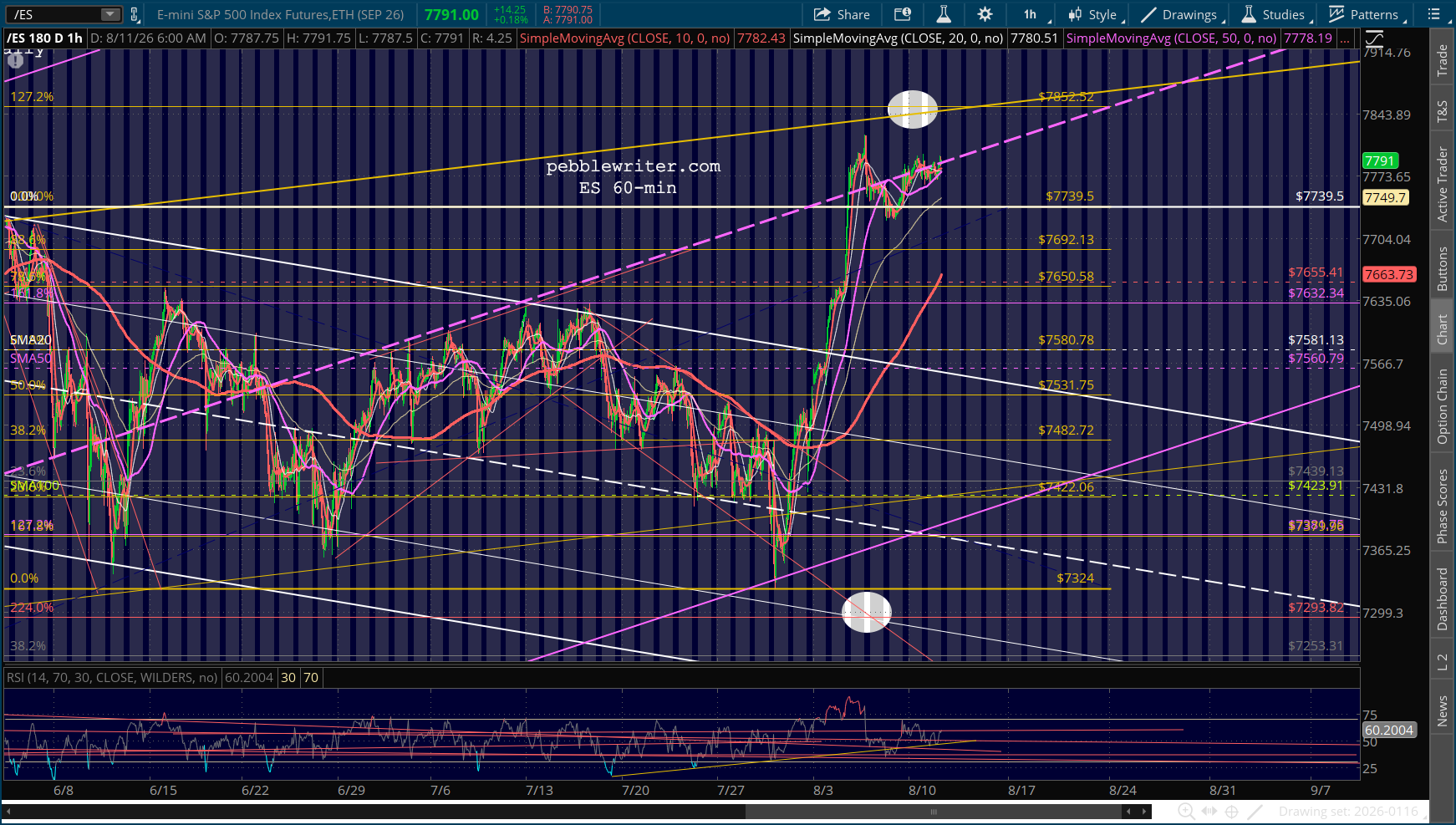1456x825 pixels.
Task: Open the /ES symbol dropdown arrow
Action: [x=110, y=14]
